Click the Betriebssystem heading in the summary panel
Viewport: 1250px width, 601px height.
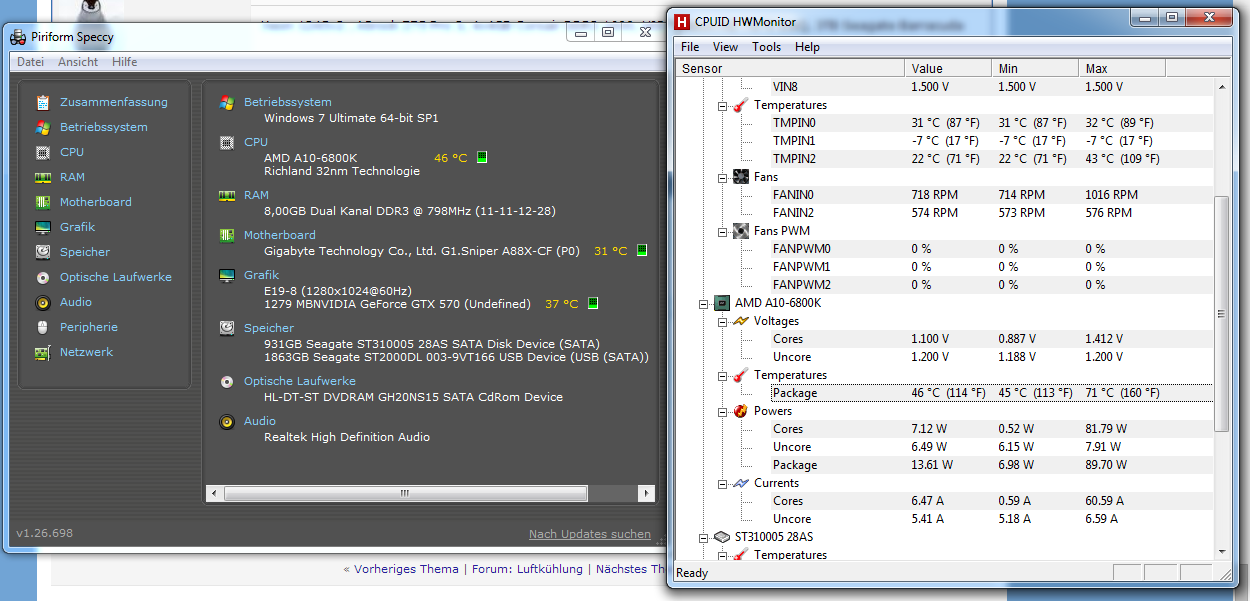pos(288,102)
